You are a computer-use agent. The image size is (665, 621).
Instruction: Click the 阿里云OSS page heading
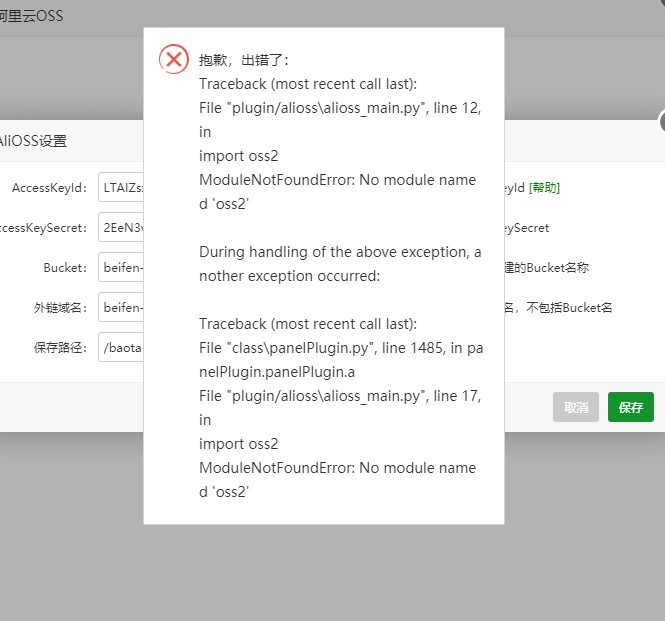(31, 16)
